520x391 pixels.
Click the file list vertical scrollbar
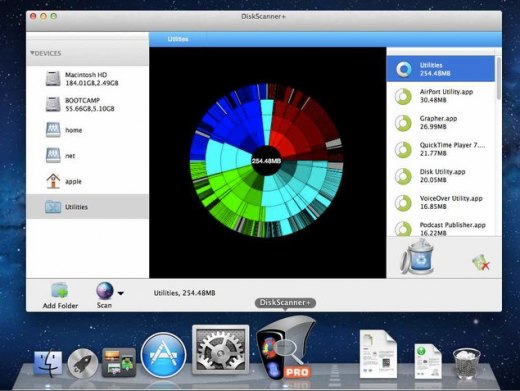[498, 78]
